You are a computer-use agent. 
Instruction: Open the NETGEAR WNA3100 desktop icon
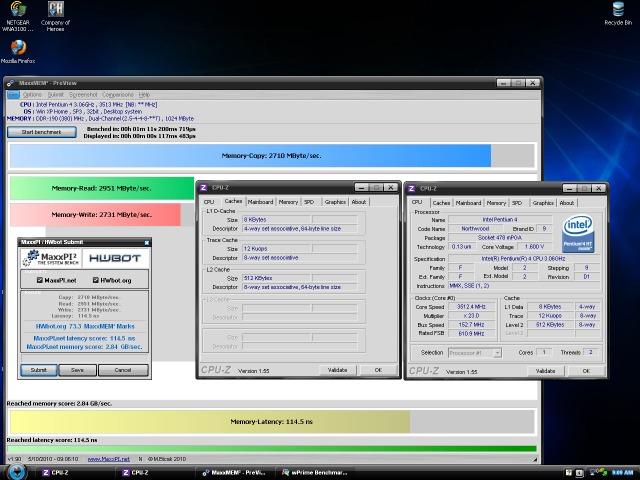pyautogui.click(x=18, y=16)
